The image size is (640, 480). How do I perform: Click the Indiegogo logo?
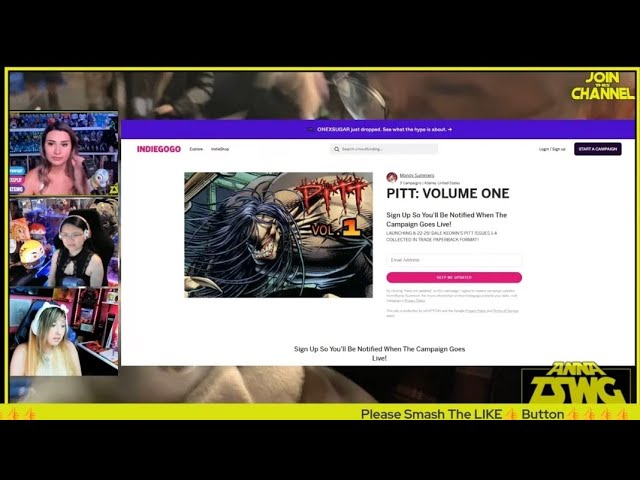click(x=157, y=149)
